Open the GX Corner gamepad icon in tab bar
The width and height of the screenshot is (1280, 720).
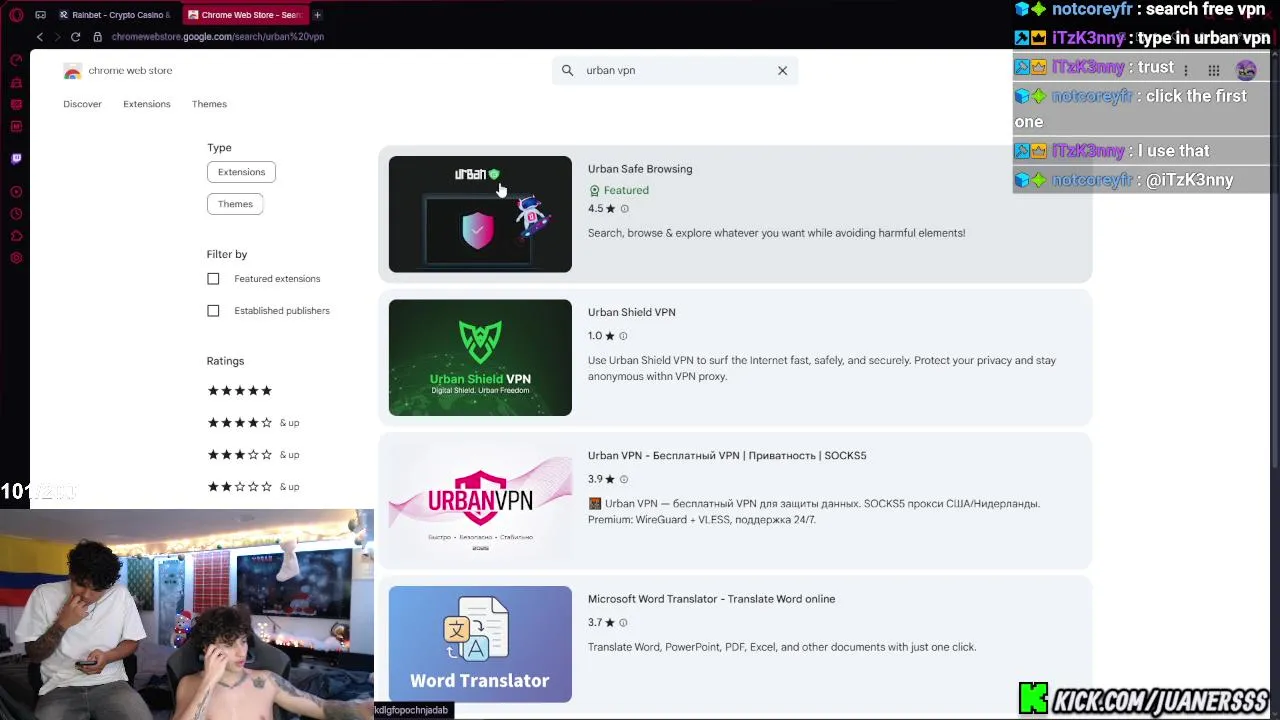(40, 15)
